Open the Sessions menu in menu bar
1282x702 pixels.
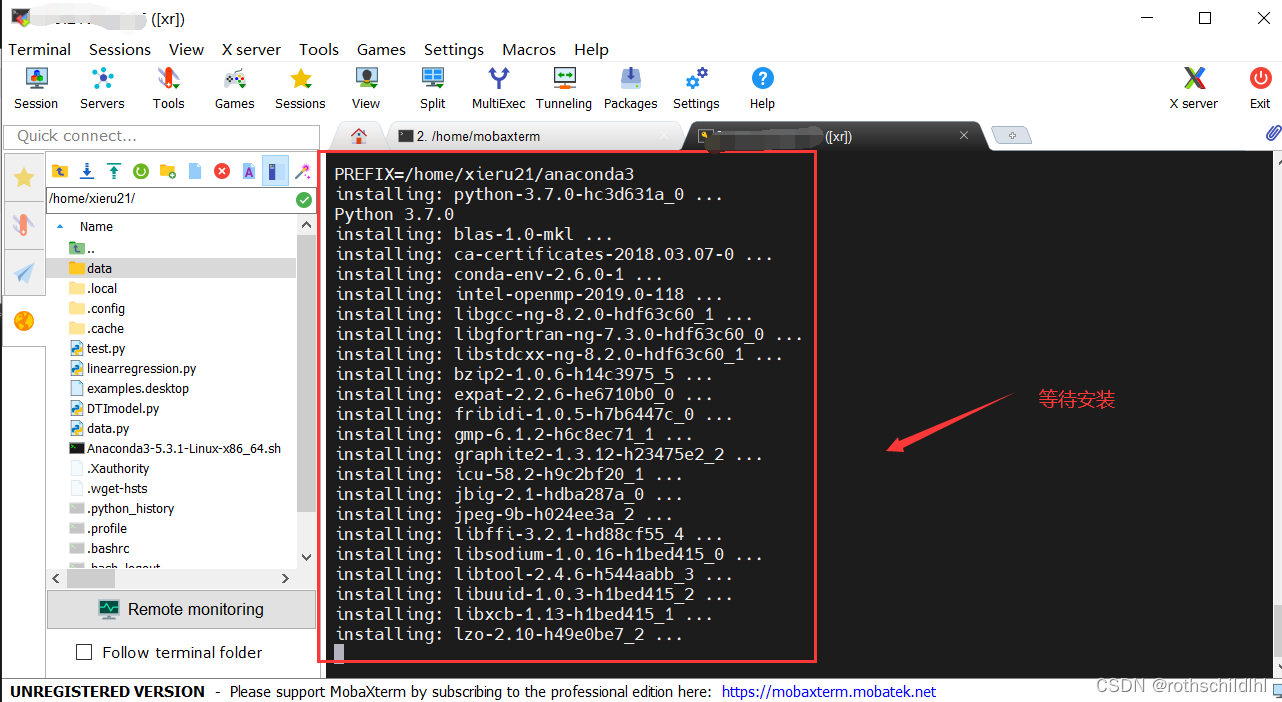(x=120, y=49)
